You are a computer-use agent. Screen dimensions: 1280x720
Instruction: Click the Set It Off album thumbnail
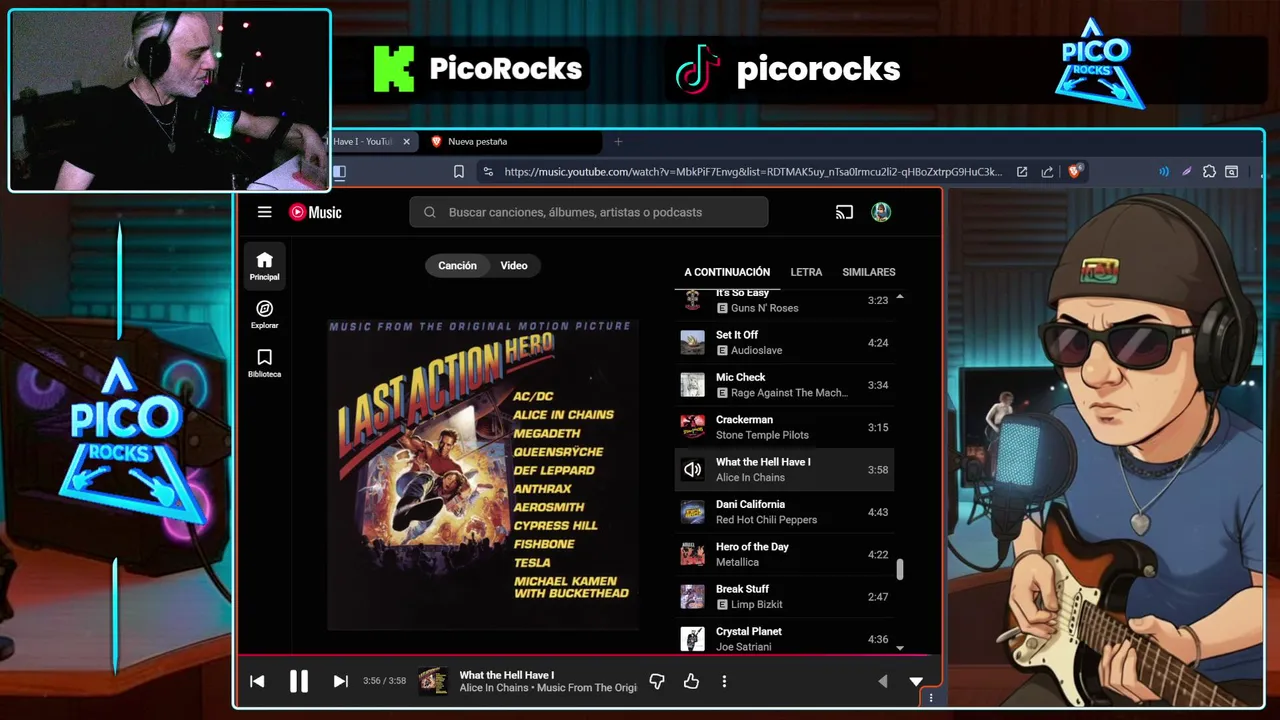pyautogui.click(x=692, y=342)
